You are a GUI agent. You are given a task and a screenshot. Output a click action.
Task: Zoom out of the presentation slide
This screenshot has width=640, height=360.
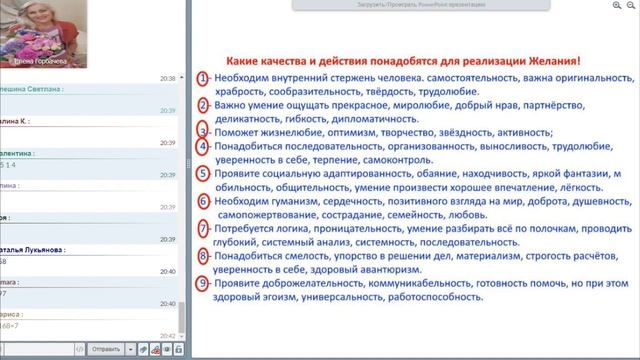point(631,5)
